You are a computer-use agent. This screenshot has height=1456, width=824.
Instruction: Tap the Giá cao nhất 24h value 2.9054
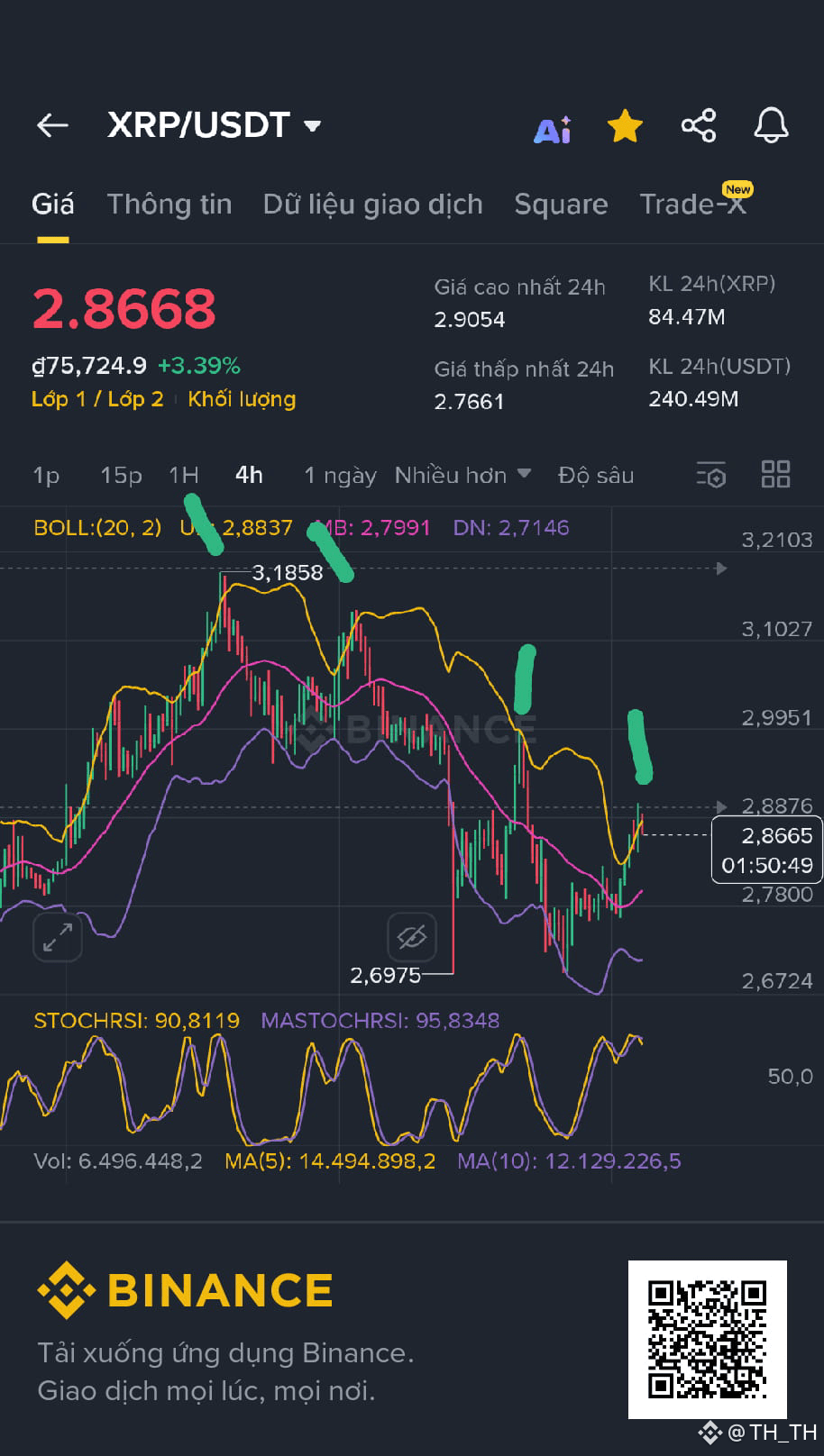pyautogui.click(x=470, y=320)
